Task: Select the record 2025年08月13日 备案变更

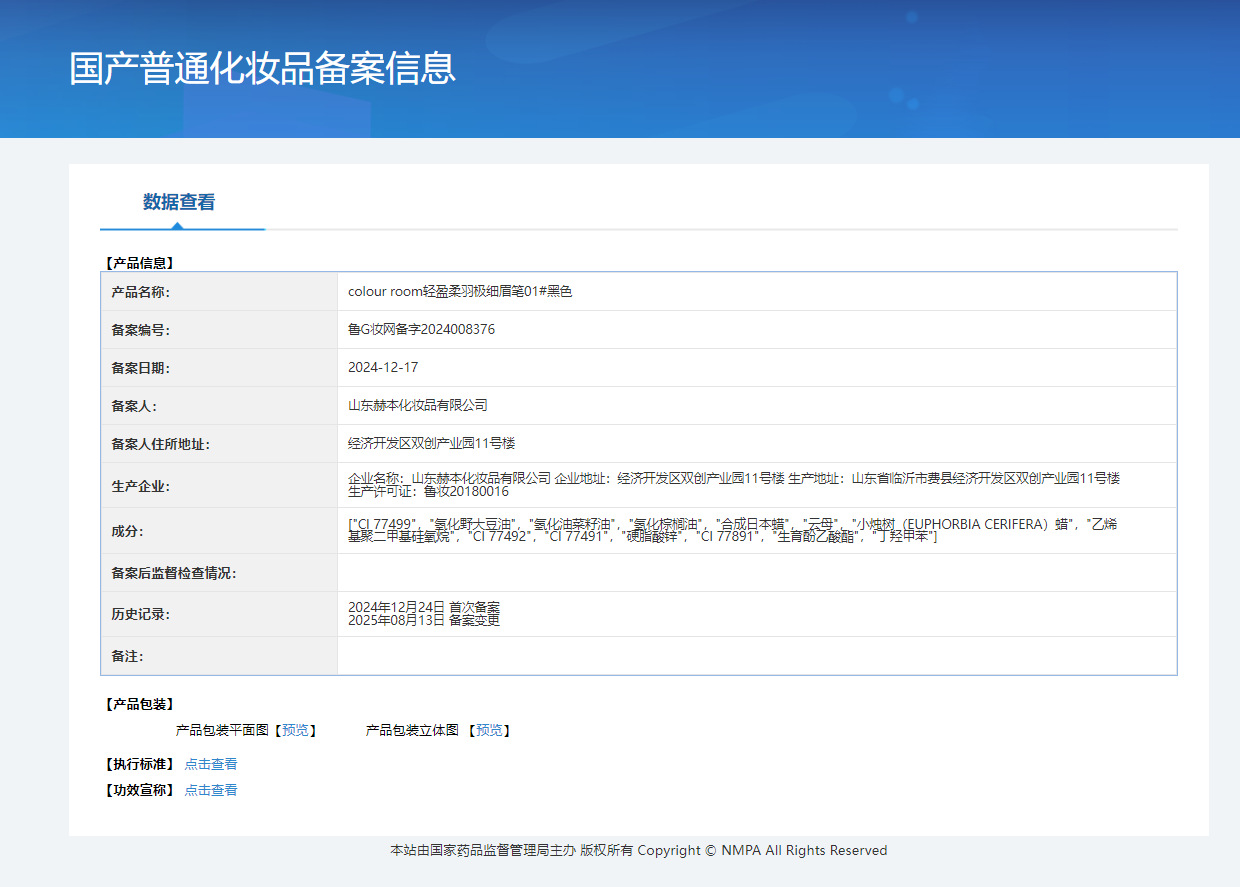Action: 424,621
